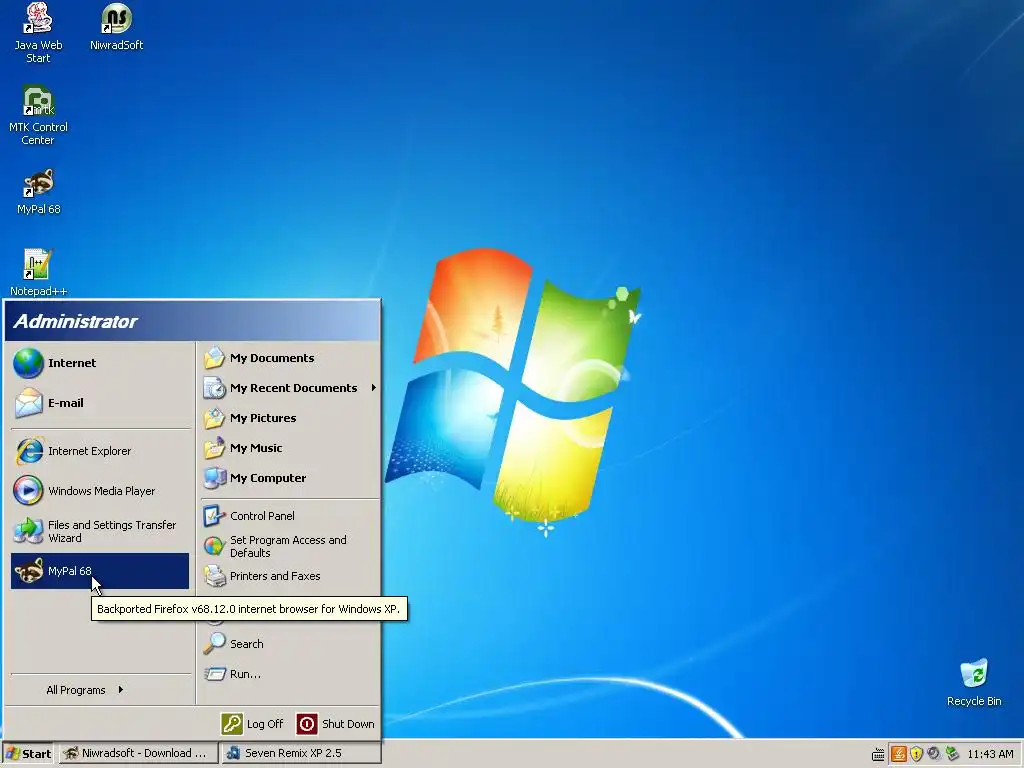The height and width of the screenshot is (768, 1024).
Task: Open the NiwradSoft desktop shortcut
Action: coord(116,27)
